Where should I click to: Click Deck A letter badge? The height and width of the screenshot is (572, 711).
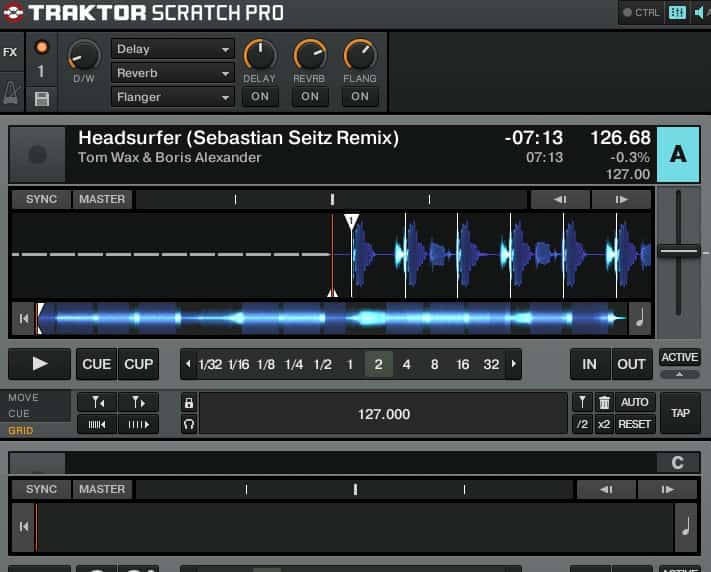(x=678, y=154)
